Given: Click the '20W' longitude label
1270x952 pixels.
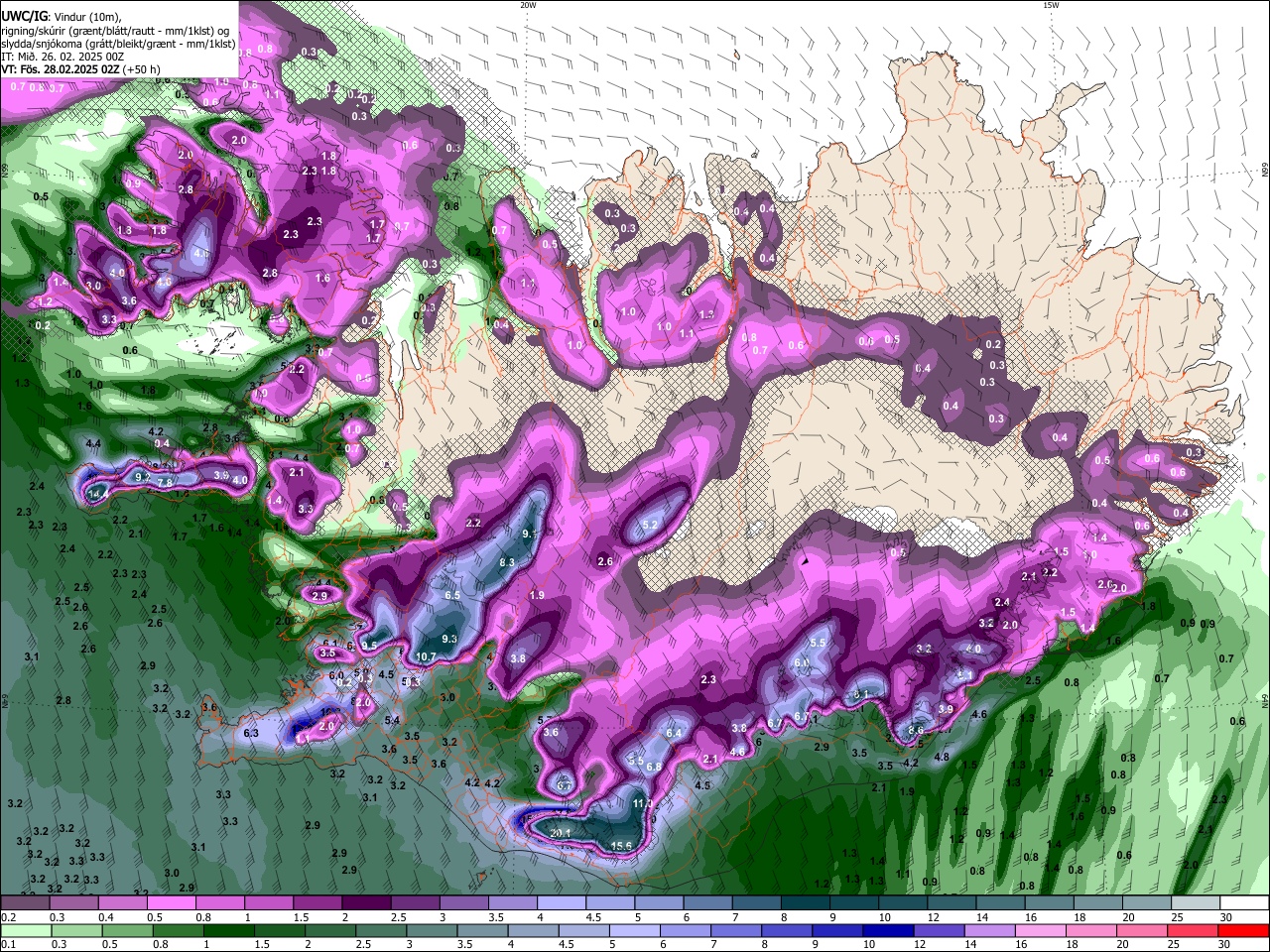Looking at the screenshot, I should 528,5.
